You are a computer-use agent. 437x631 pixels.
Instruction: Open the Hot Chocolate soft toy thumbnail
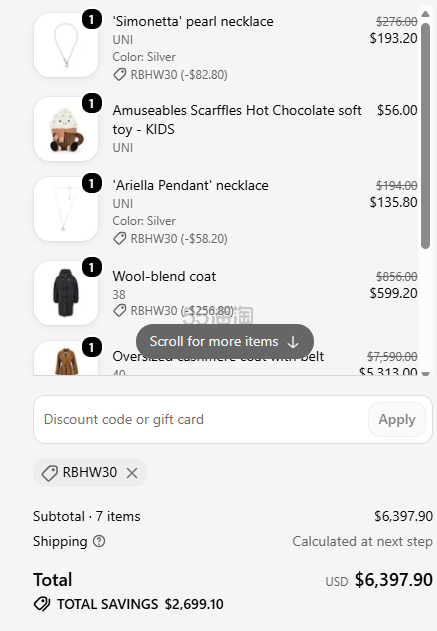click(x=66, y=129)
